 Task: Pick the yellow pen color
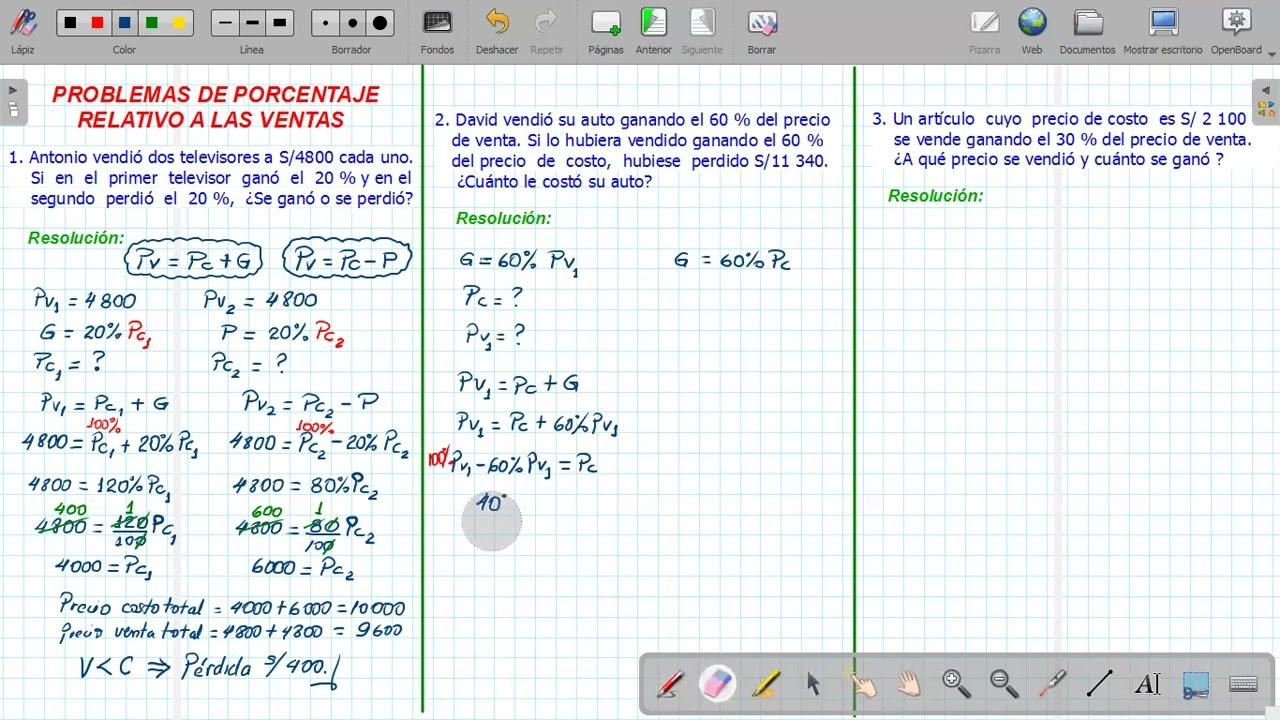(179, 23)
